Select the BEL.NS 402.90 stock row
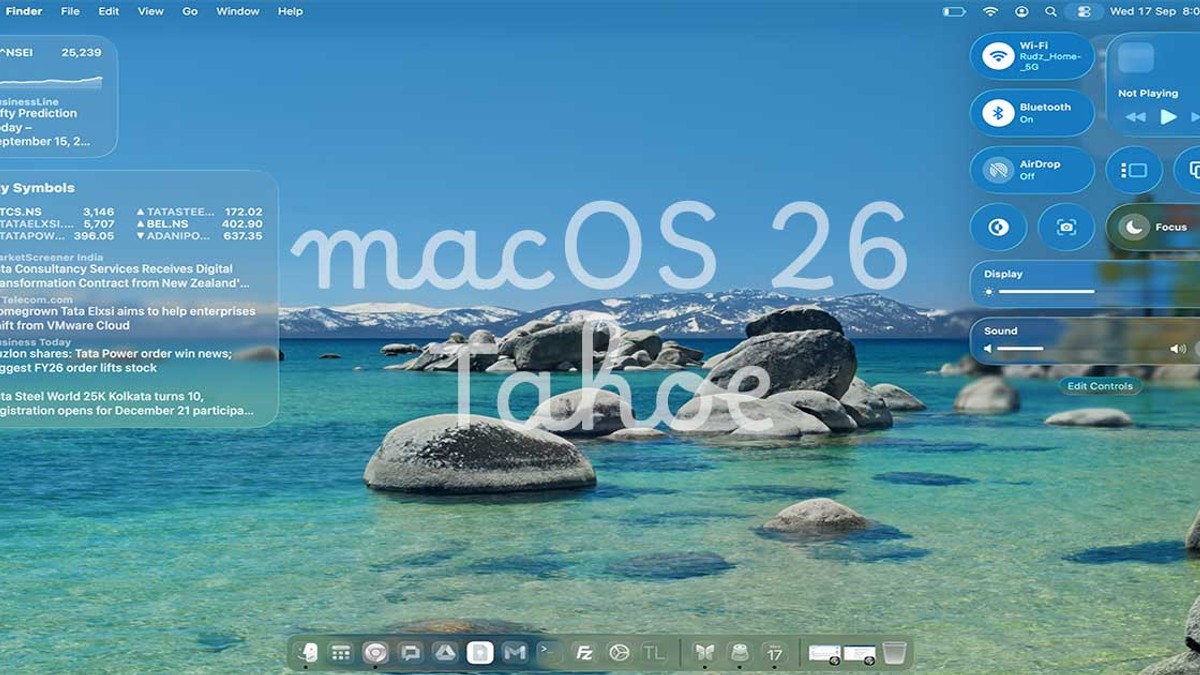The height and width of the screenshot is (675, 1200). (x=199, y=224)
